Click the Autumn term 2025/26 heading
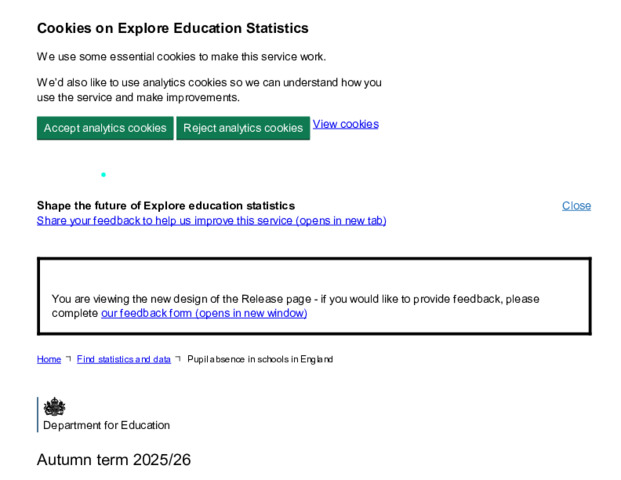This screenshot has height=480, width=621. [x=114, y=460]
